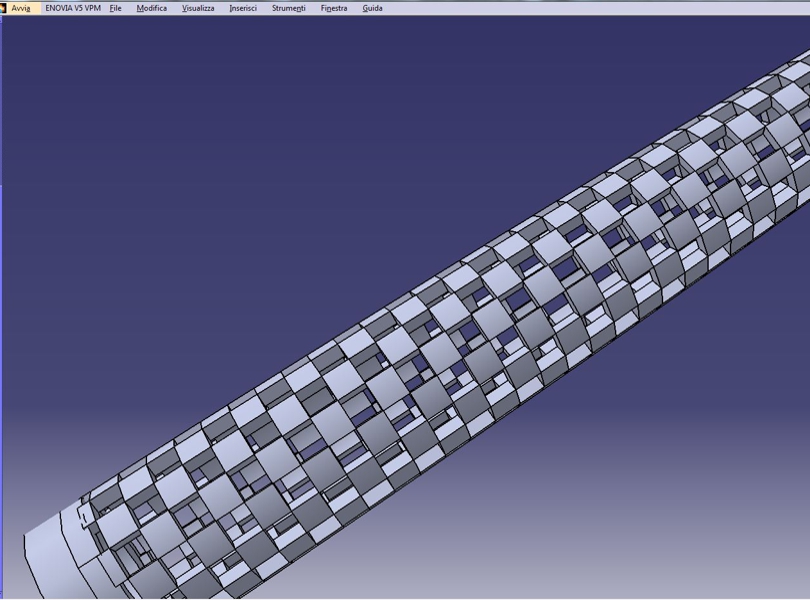Open the Inserisci menu
Viewport: 810px width, 600px height.
point(243,8)
